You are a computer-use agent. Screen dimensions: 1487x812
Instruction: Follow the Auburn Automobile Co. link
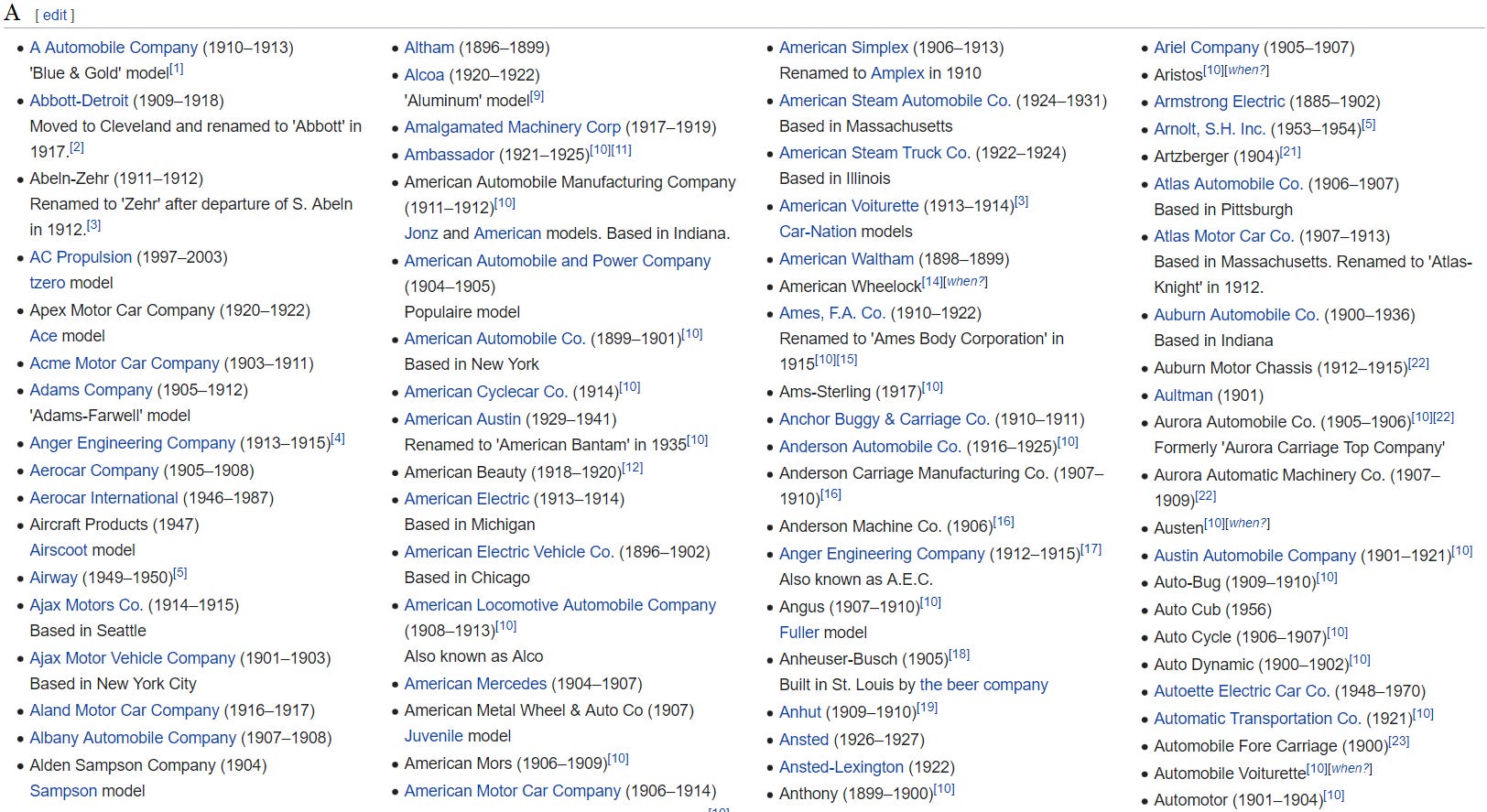point(1236,315)
